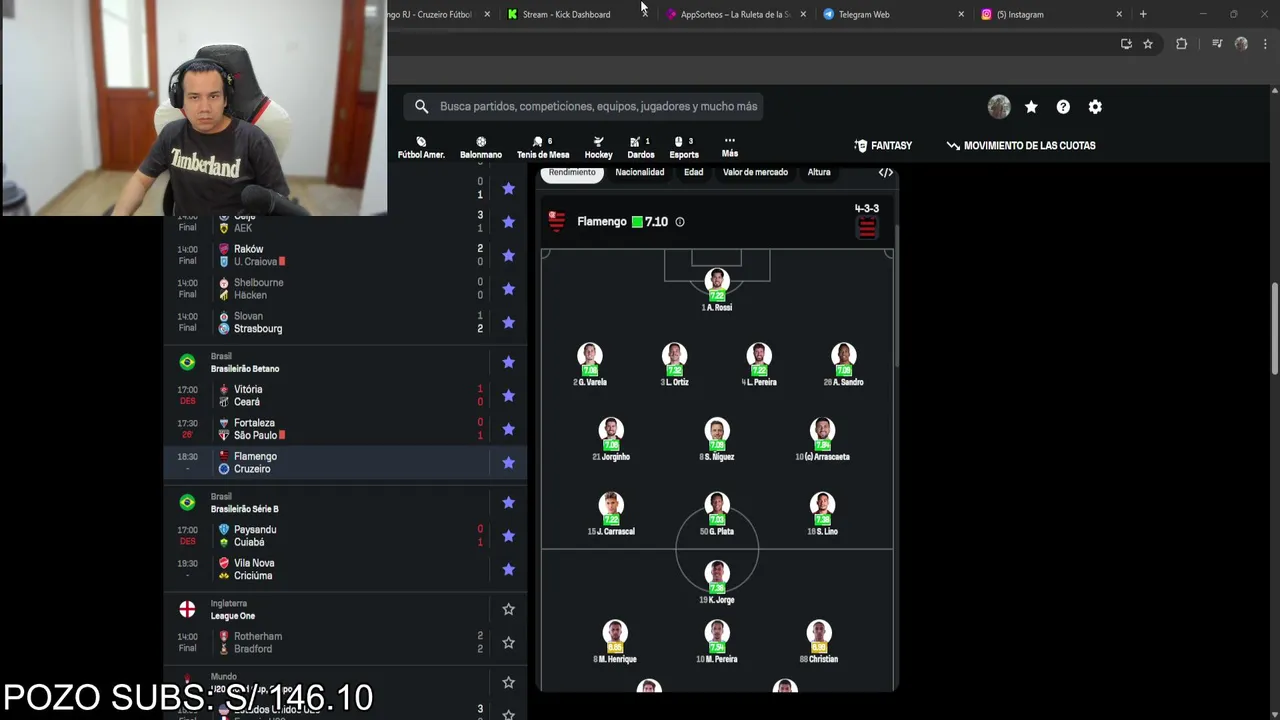The height and width of the screenshot is (720, 1280).
Task: Bookmark page with browser star icon
Action: [x=1148, y=44]
